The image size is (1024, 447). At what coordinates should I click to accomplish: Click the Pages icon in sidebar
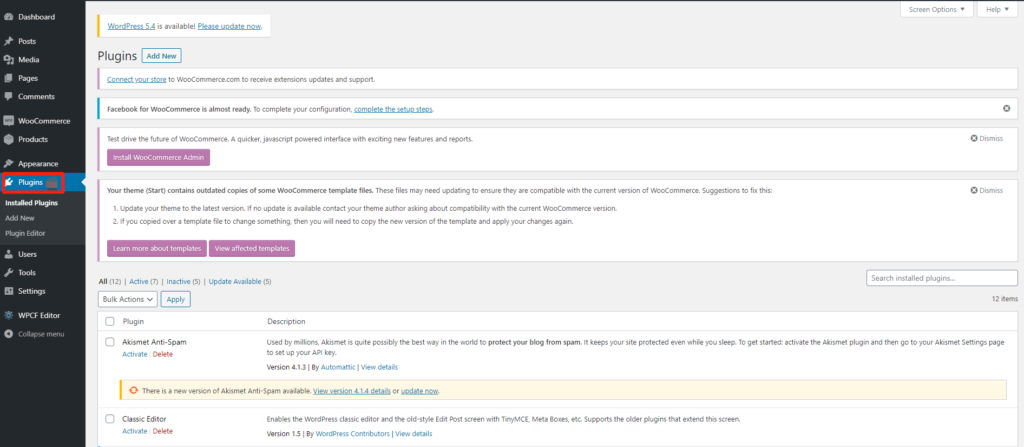[8, 78]
